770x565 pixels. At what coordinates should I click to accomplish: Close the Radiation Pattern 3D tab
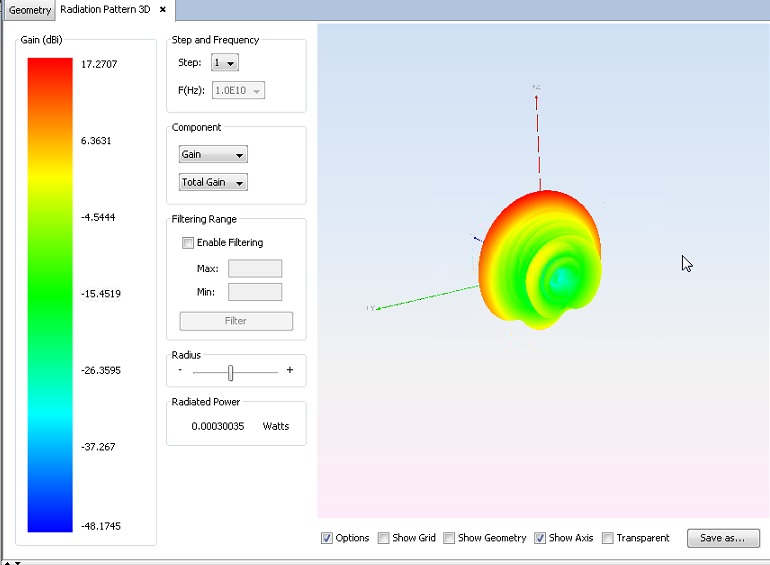pos(163,10)
